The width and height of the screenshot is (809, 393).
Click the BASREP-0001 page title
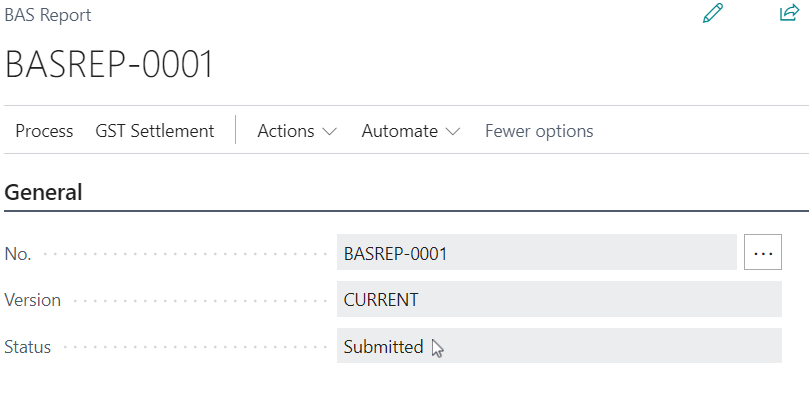tap(109, 65)
